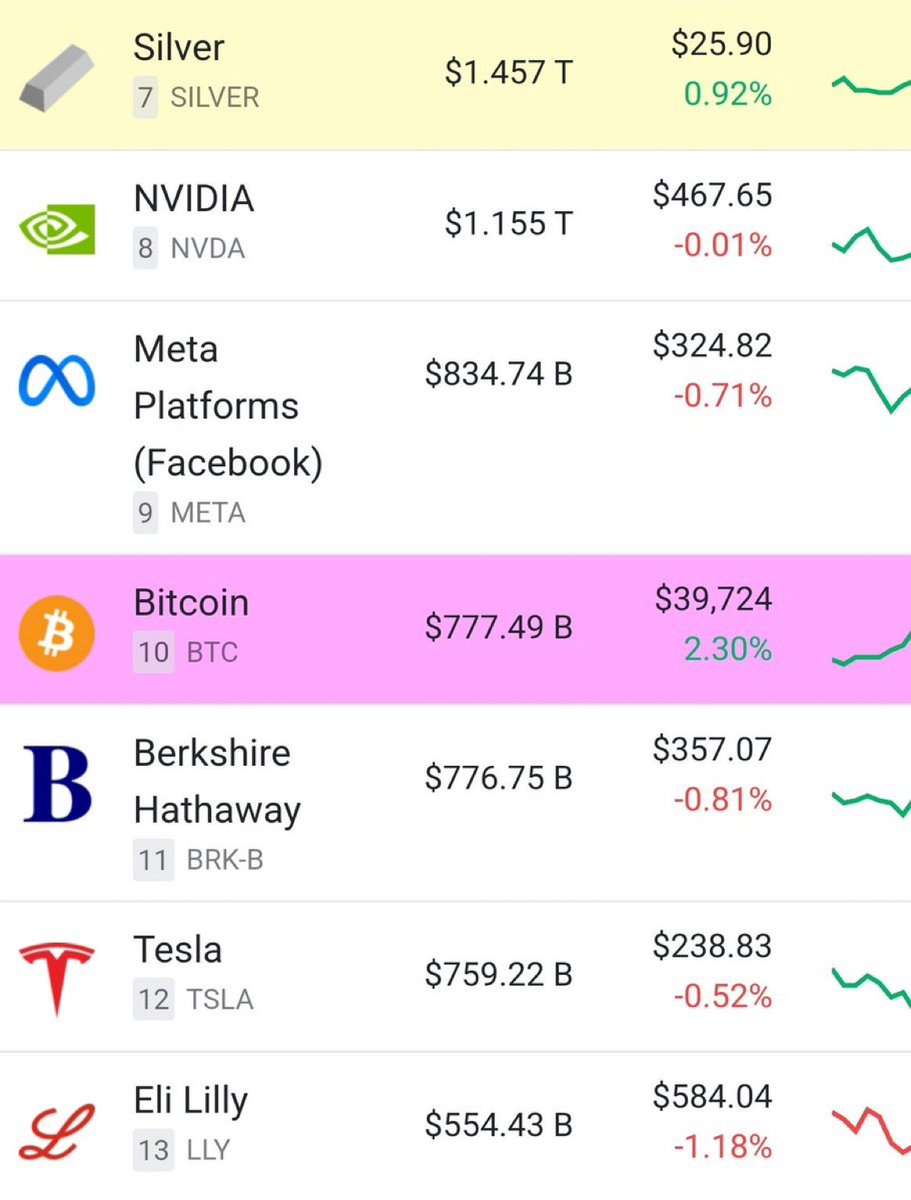
Task: Open the NVIDIA green eye logo
Action: coord(57,228)
